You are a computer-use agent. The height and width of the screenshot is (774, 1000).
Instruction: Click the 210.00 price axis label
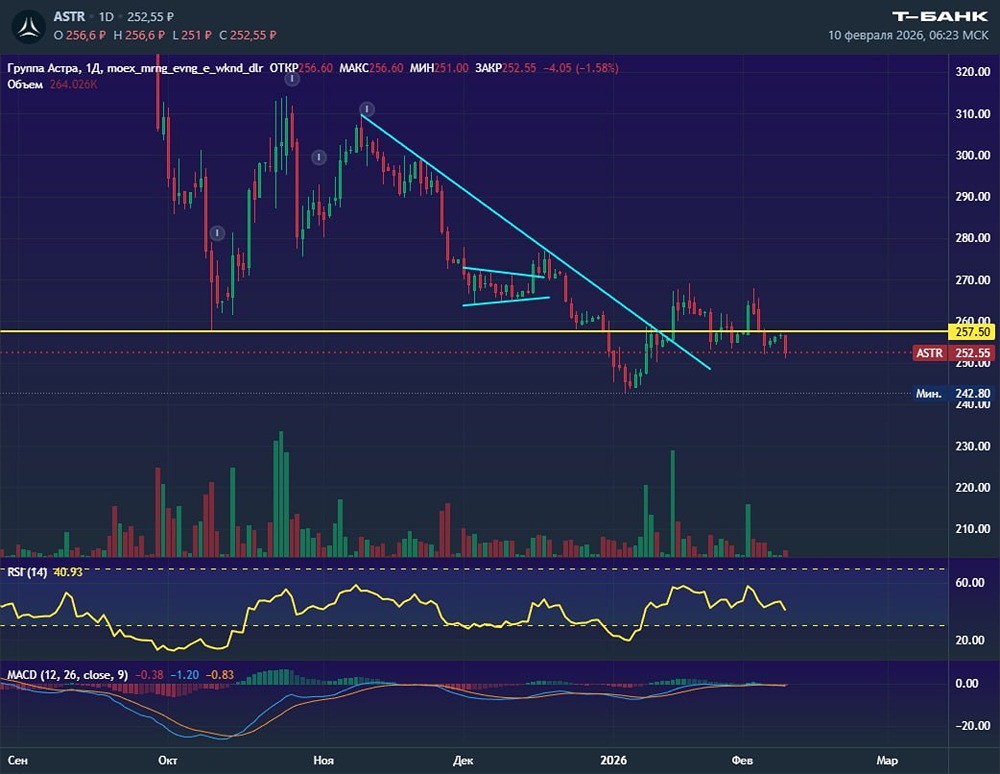click(x=973, y=529)
